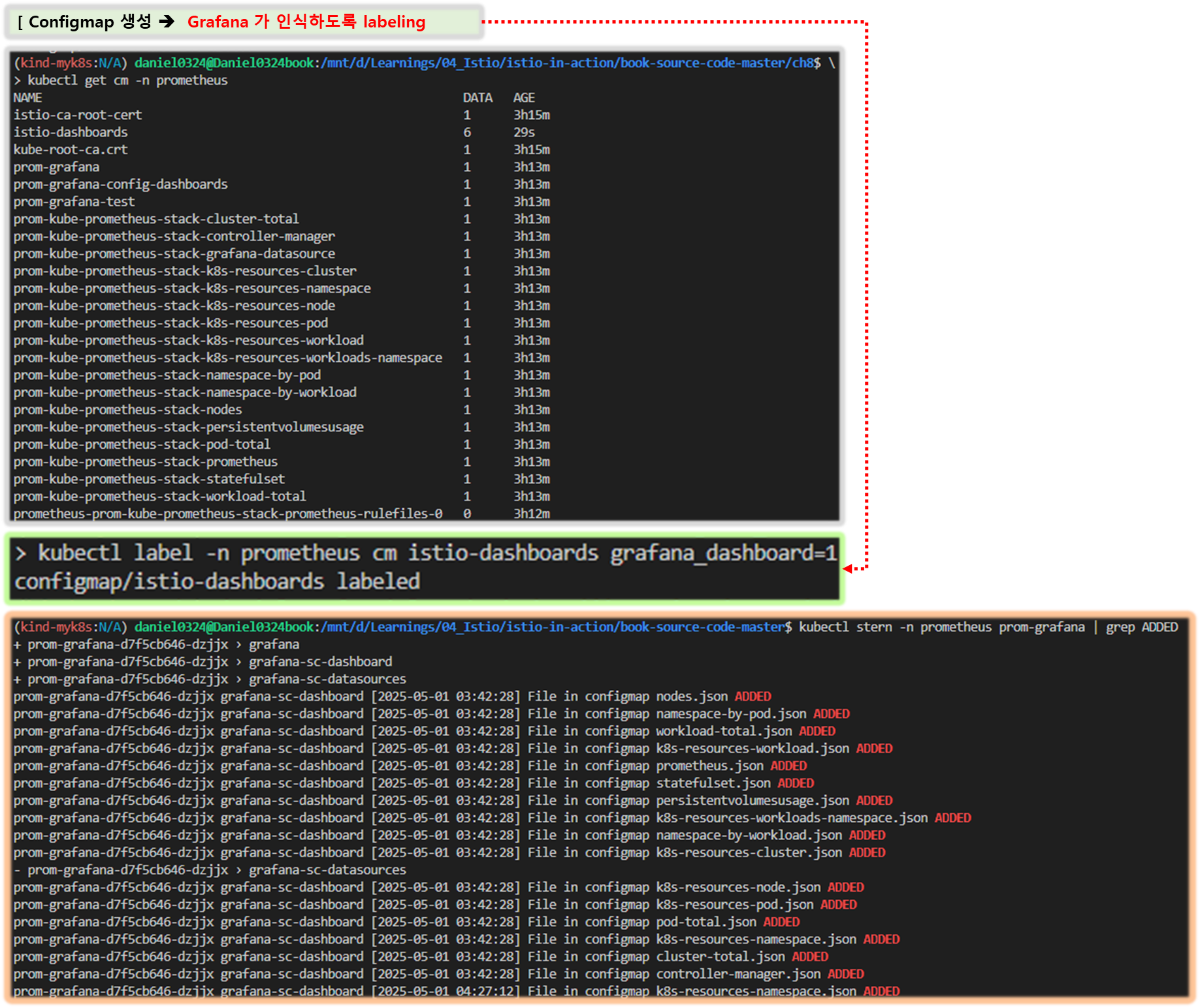
Task: Click prom-kube-prometheus-stack-nodes configmap name
Action: [127, 410]
